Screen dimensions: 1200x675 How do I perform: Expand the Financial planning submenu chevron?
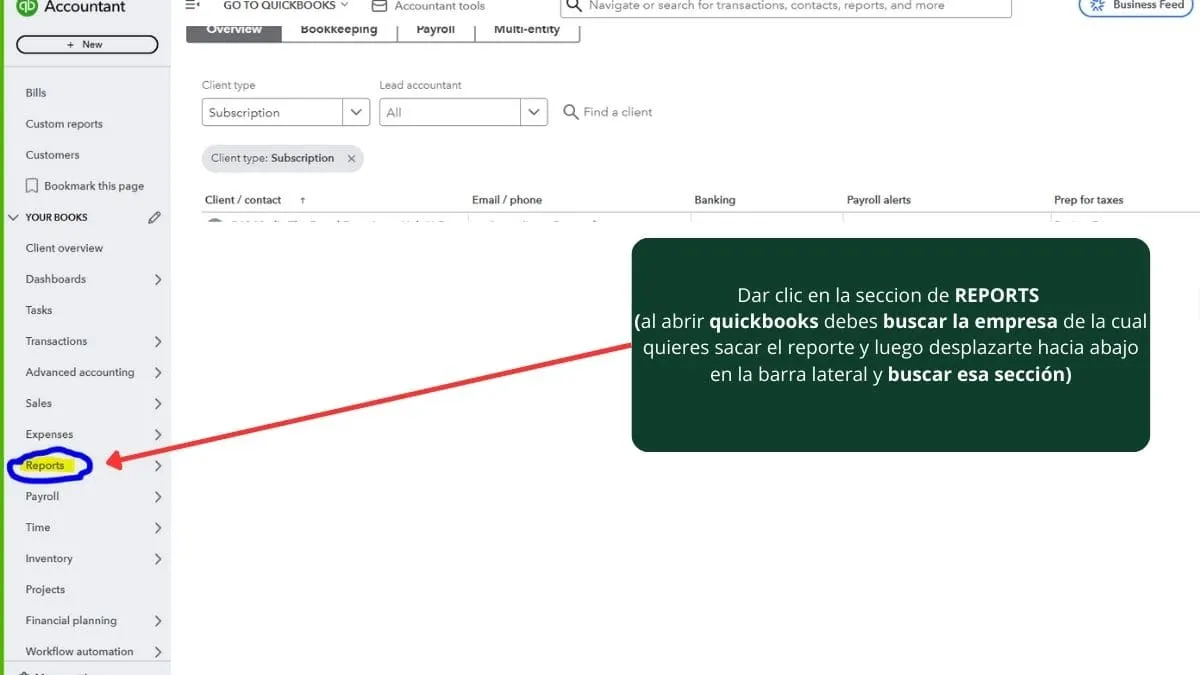click(158, 621)
